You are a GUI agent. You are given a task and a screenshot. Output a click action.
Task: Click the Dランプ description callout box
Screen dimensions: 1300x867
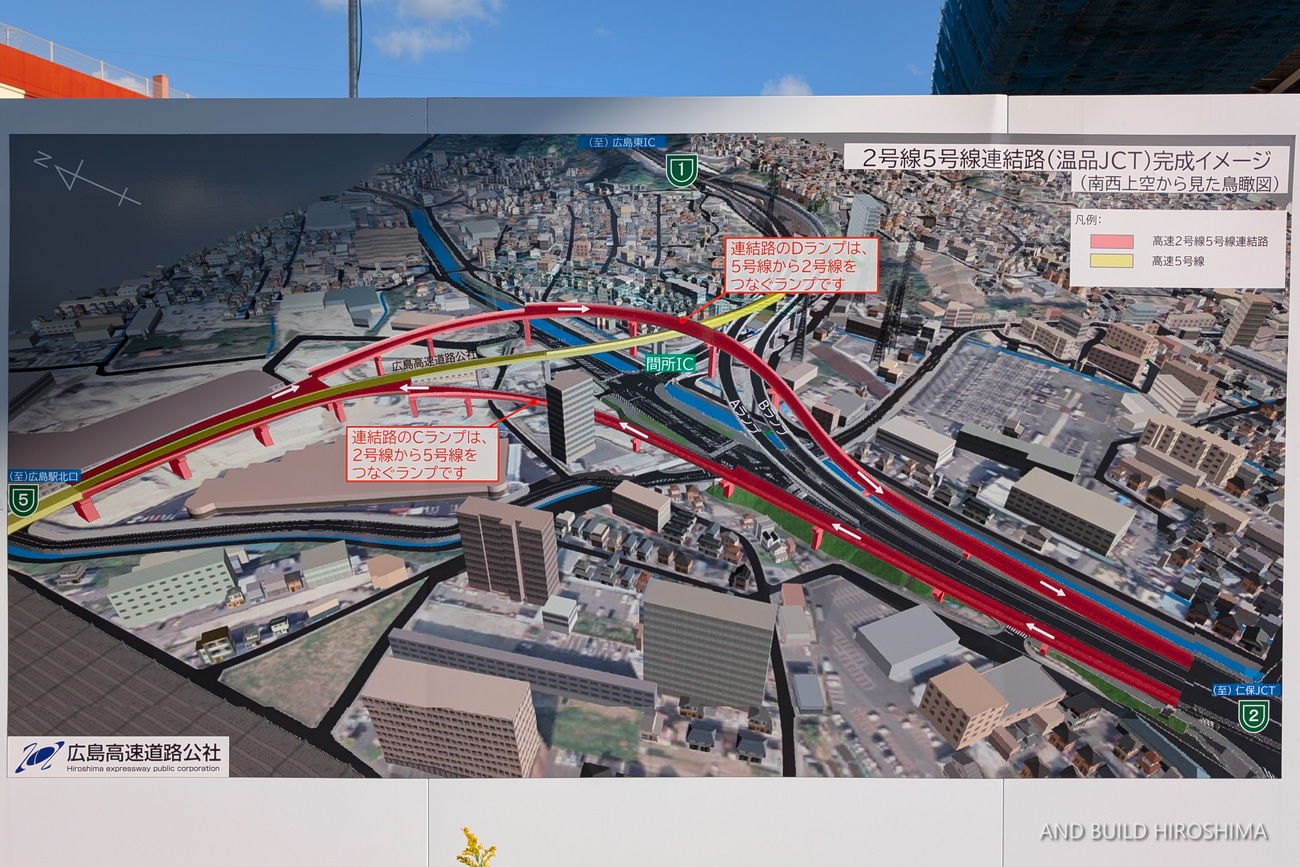tap(801, 265)
